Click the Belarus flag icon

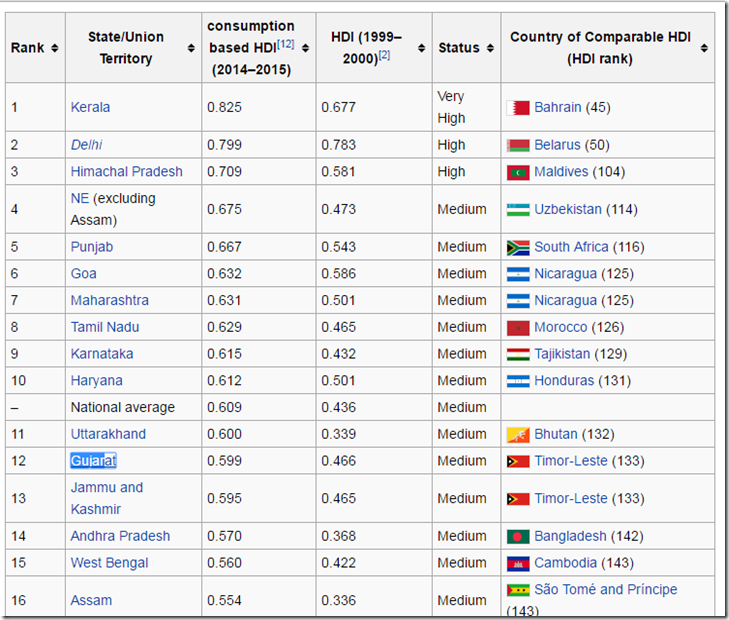[x=518, y=145]
